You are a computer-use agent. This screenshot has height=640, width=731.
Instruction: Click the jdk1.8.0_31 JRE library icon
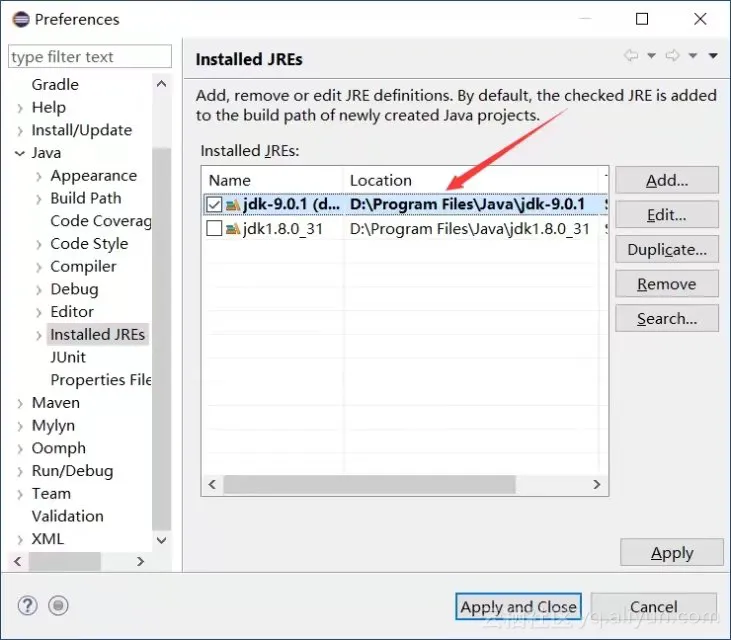(x=233, y=229)
